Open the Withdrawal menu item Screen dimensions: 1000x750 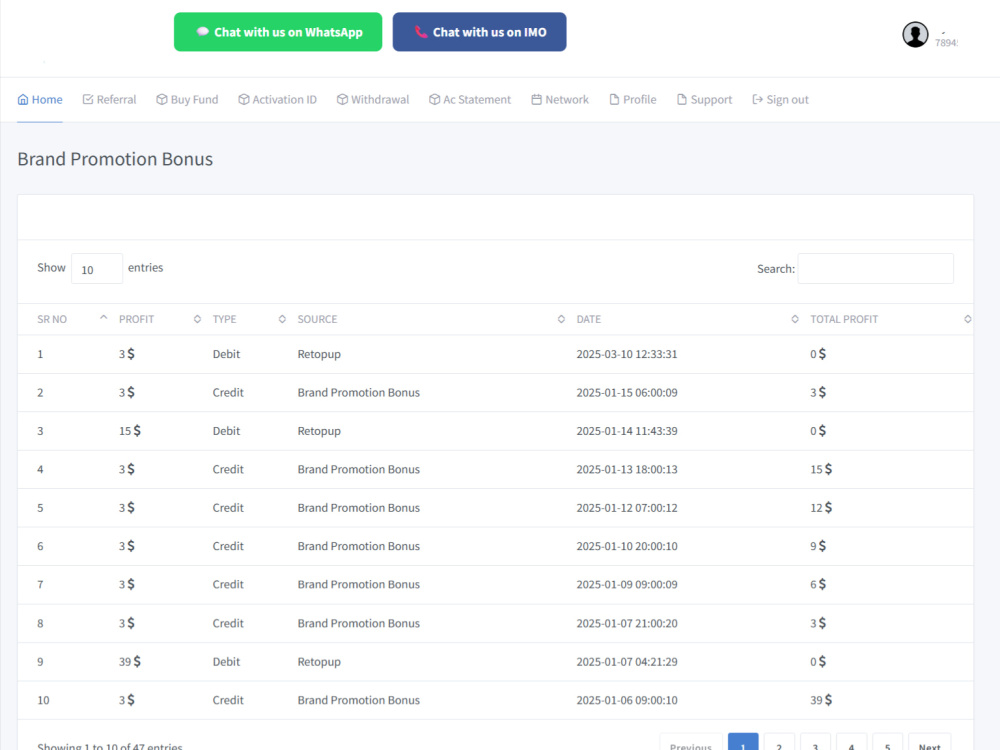373,99
